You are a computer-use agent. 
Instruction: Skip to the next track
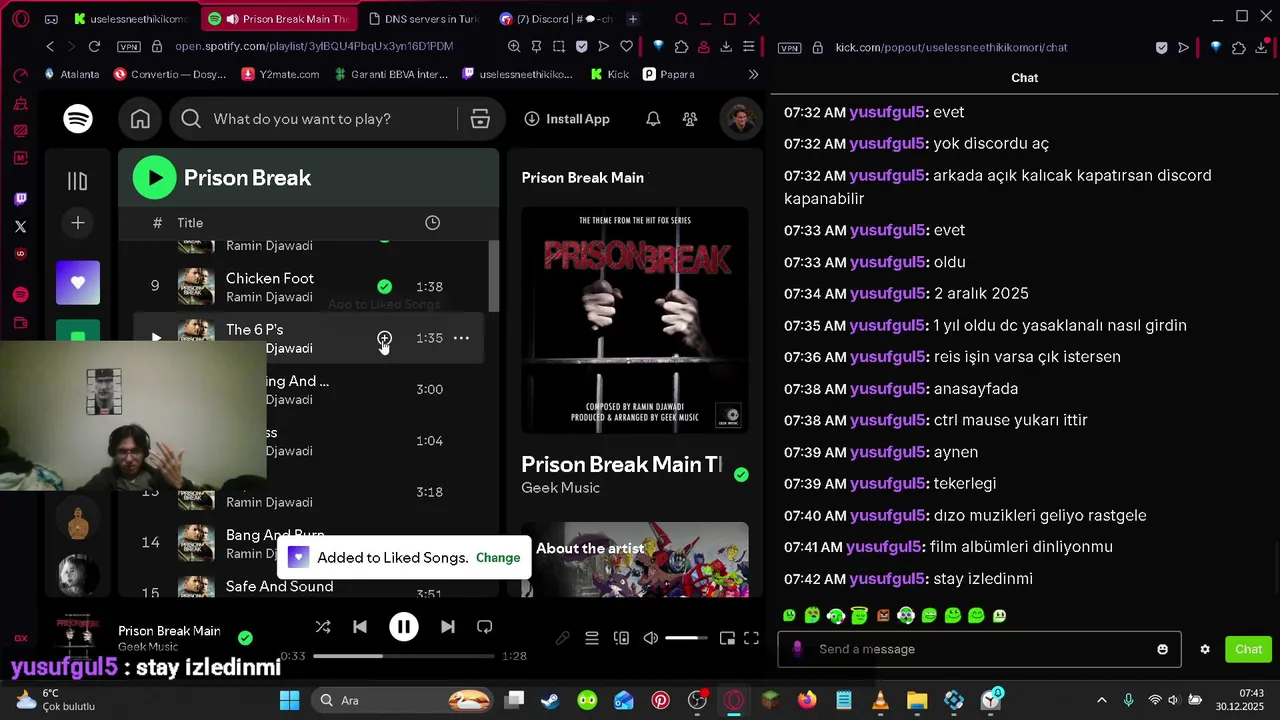(x=448, y=627)
